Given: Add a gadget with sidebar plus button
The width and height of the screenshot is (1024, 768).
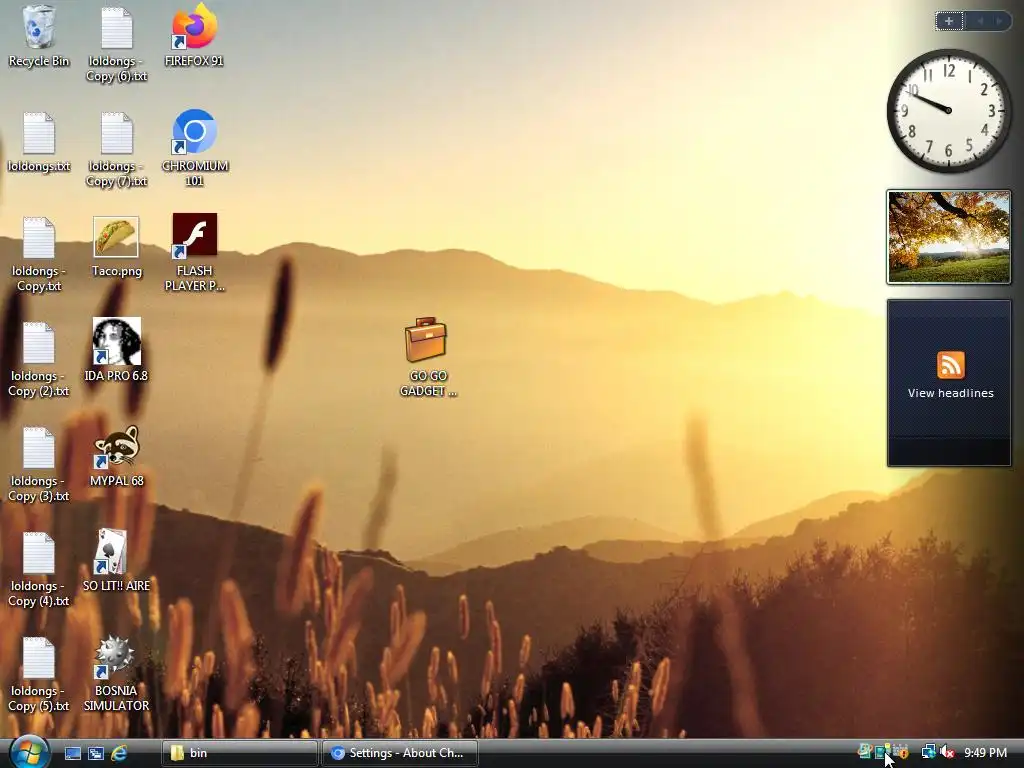Looking at the screenshot, I should tap(949, 21).
